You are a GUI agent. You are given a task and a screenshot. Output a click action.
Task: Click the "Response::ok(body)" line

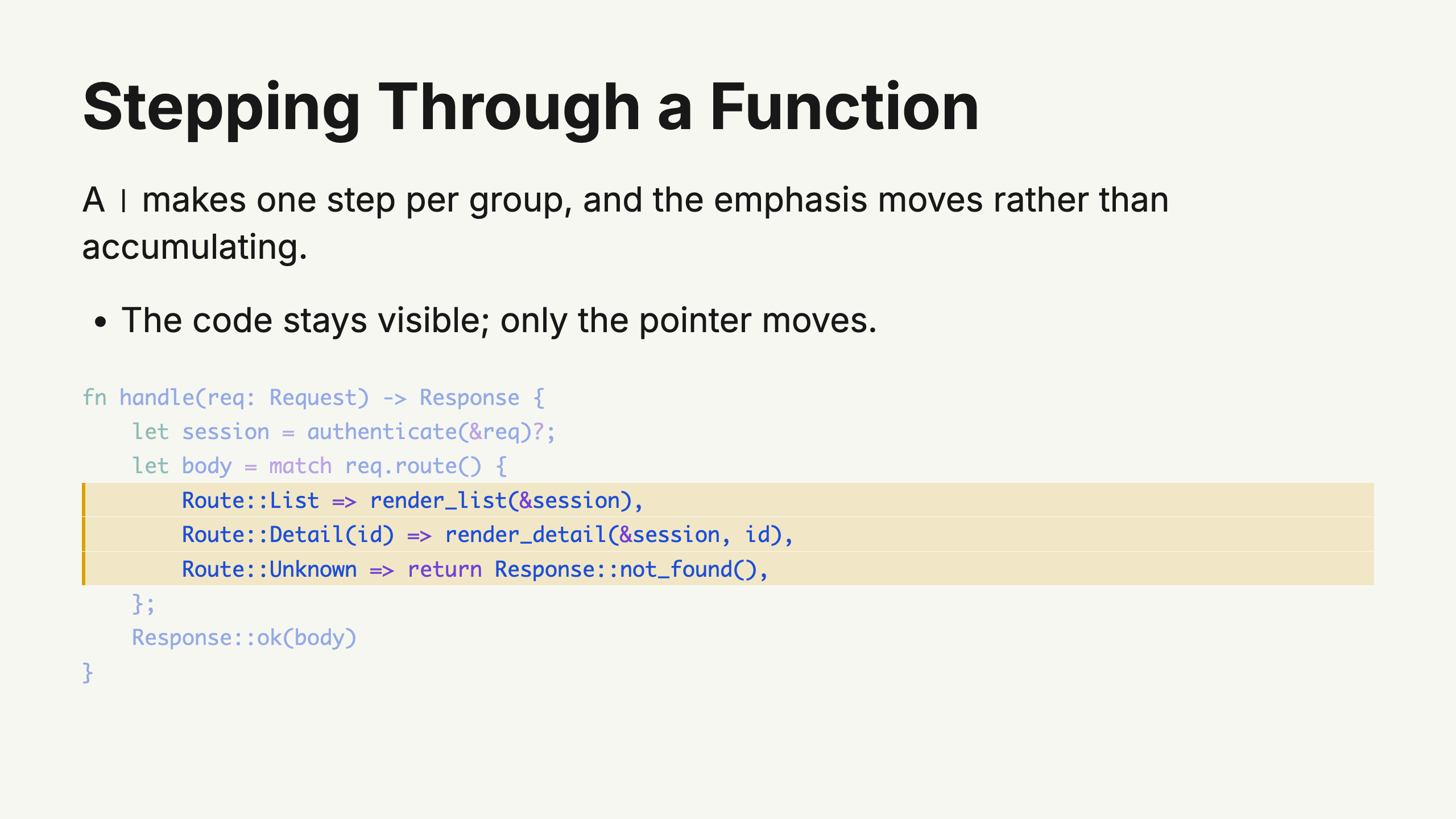pyautogui.click(x=244, y=638)
